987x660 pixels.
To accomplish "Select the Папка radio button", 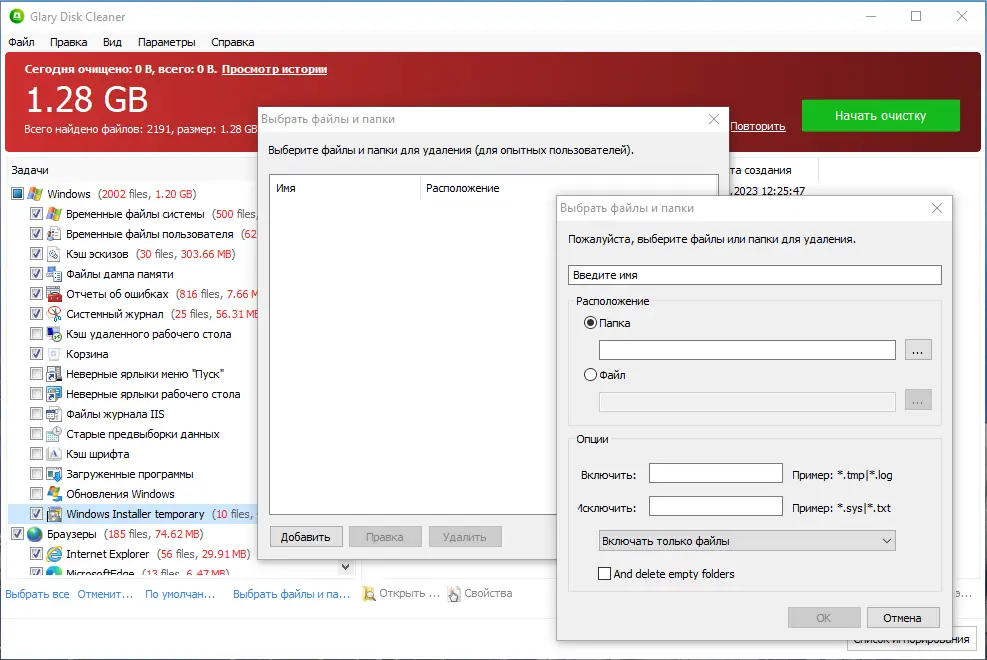I will coord(590,323).
